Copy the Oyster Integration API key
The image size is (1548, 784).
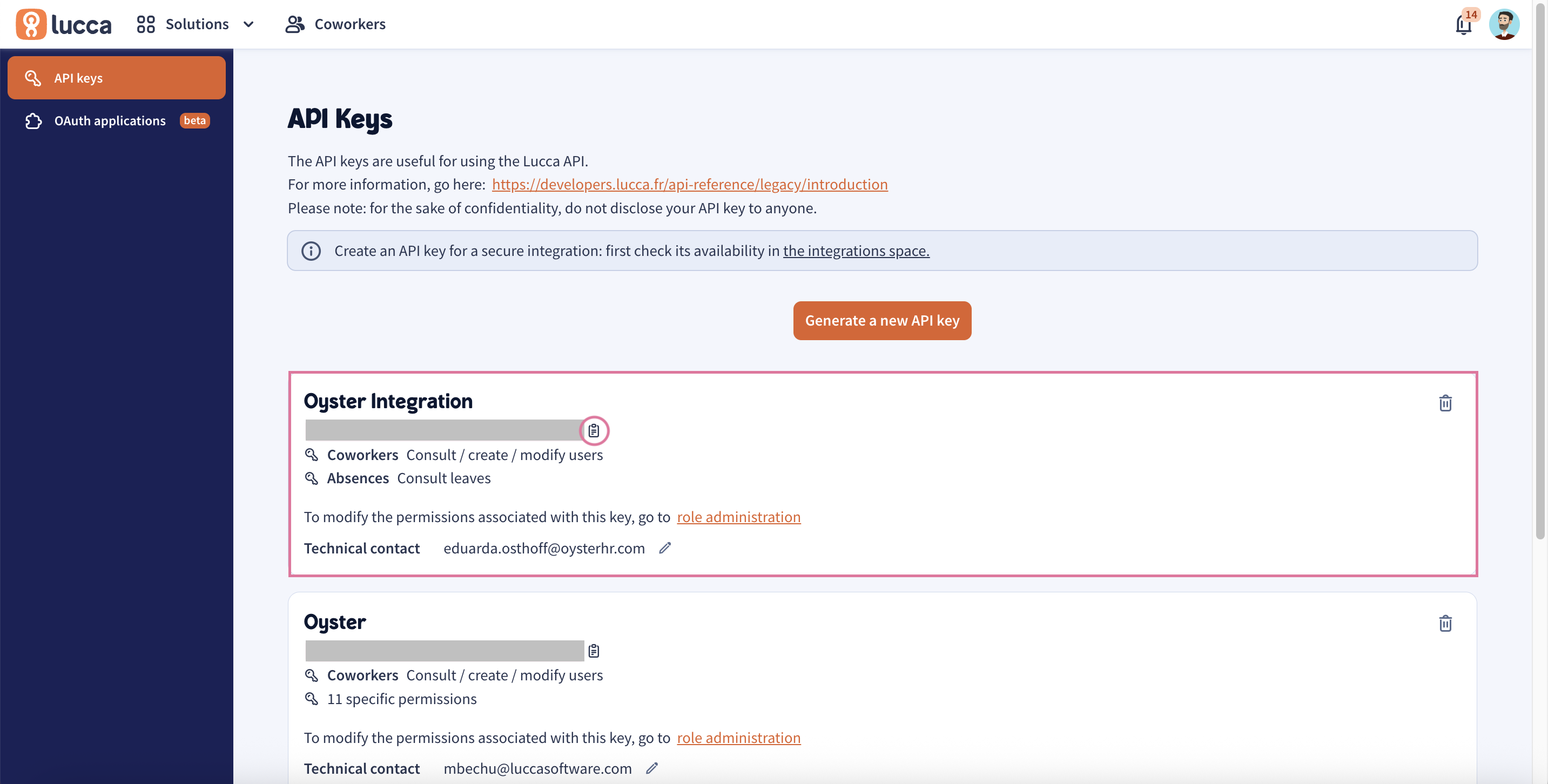[594, 430]
